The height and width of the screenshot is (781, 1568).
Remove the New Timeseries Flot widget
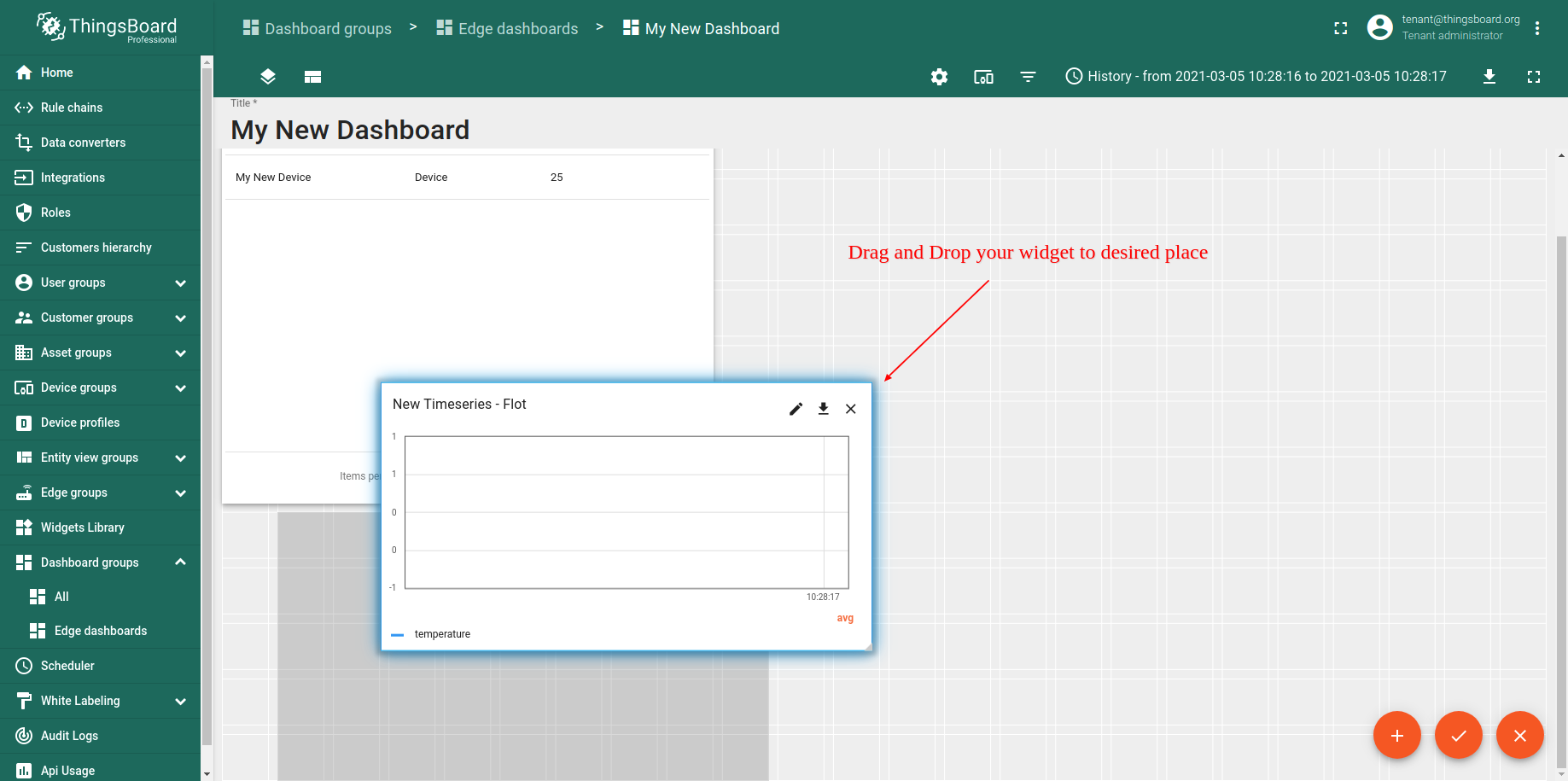pos(851,409)
